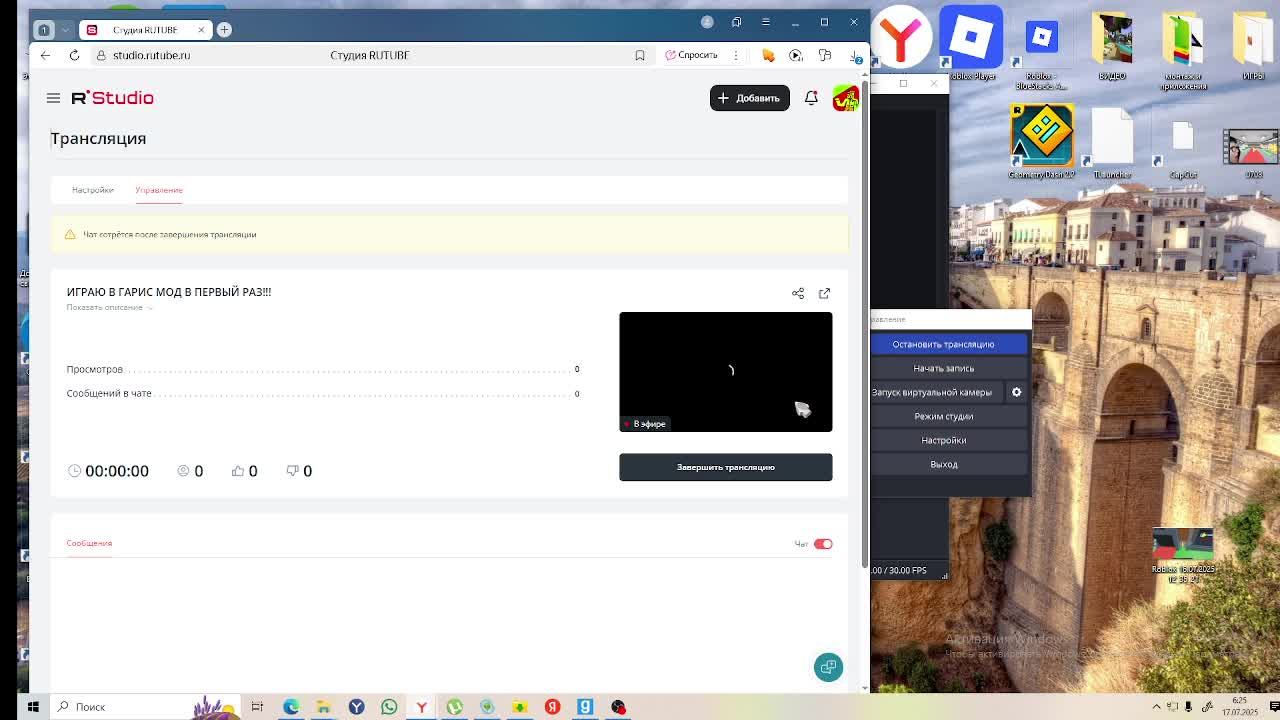Image resolution: width=1280 pixels, height=720 pixels.
Task: Open WhatsApp from the taskbar
Action: tap(389, 707)
